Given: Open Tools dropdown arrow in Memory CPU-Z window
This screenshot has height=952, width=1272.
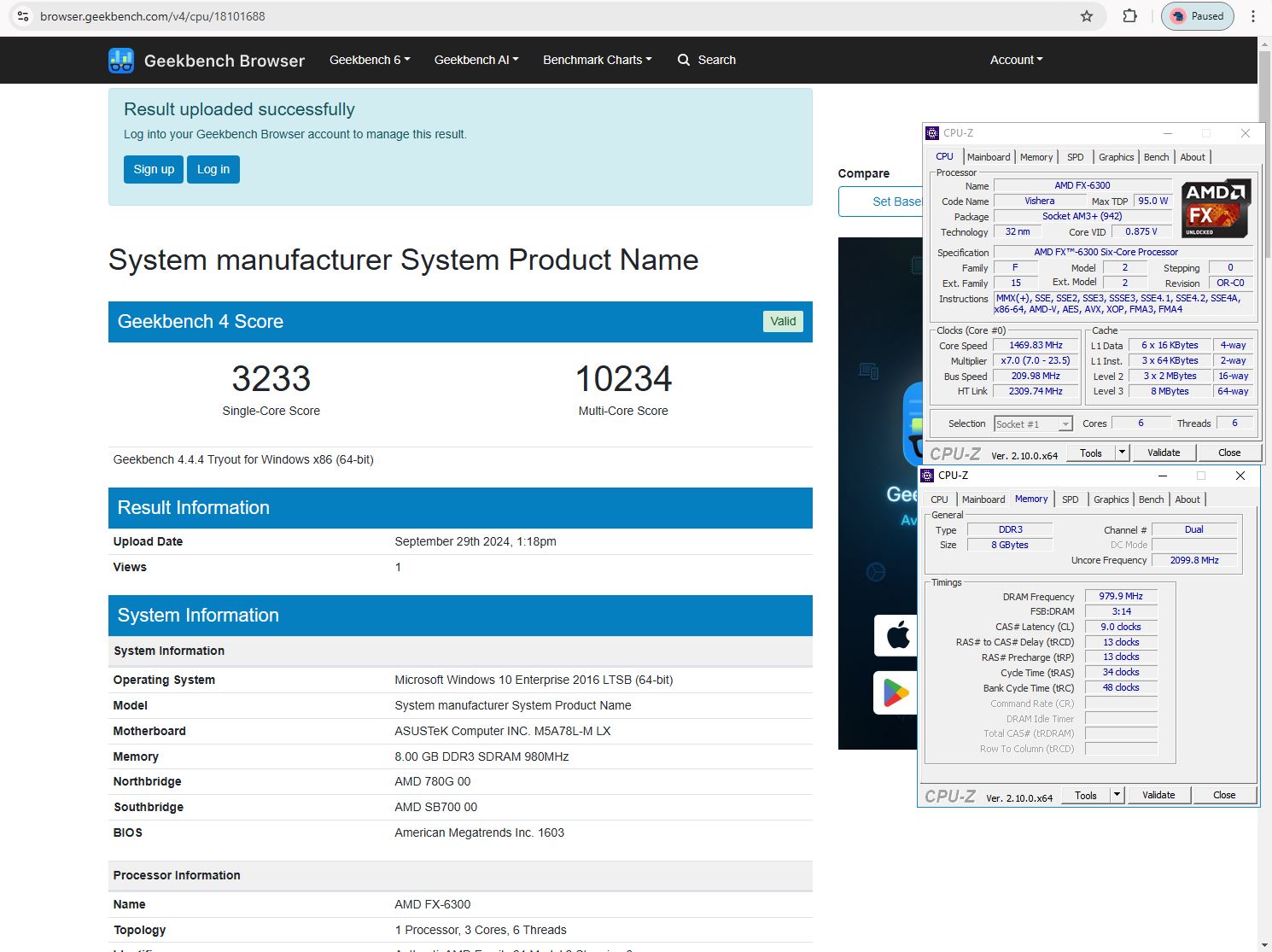Looking at the screenshot, I should 1117,795.
